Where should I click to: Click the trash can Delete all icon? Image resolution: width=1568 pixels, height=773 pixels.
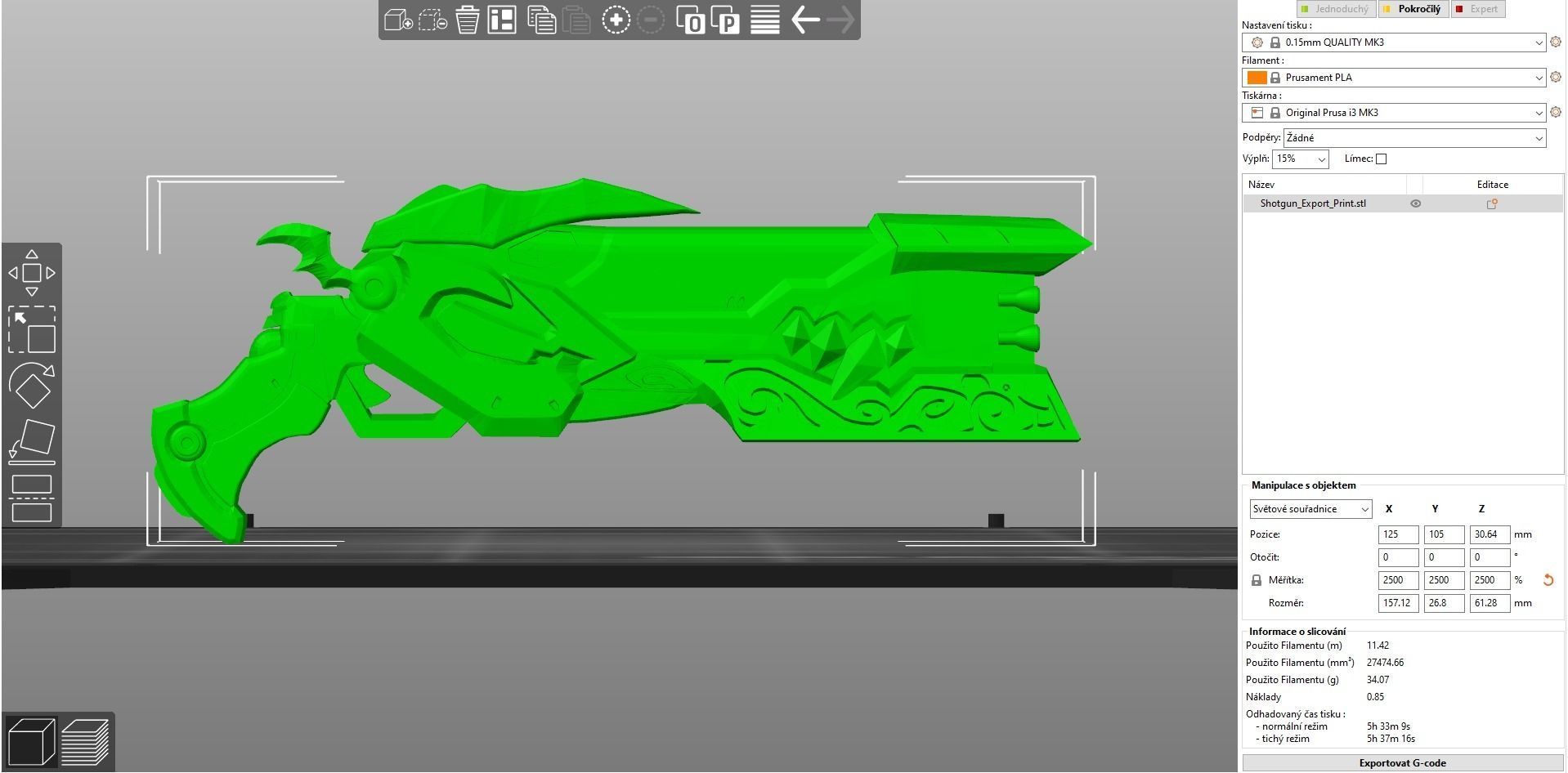click(467, 20)
